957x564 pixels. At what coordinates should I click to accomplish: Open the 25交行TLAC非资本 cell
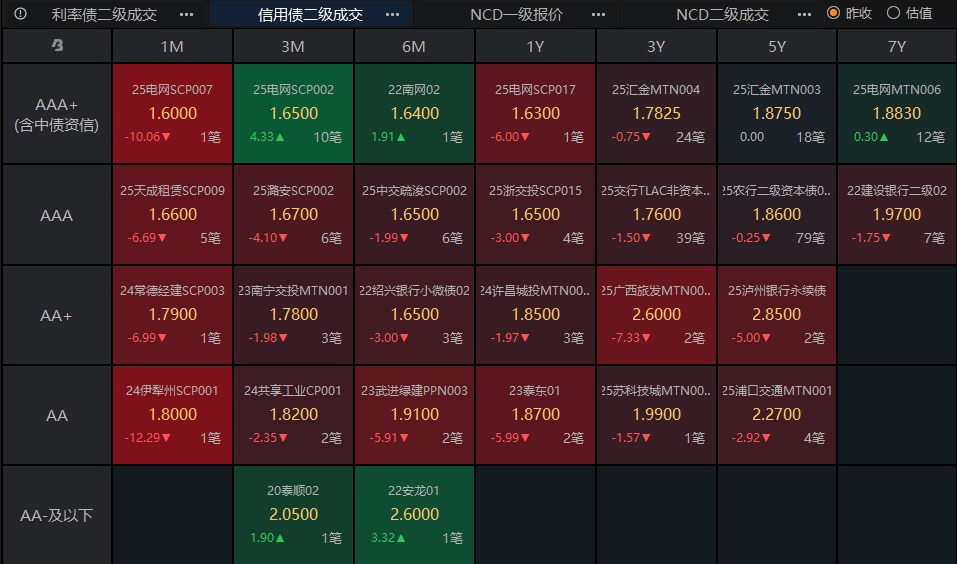[x=656, y=215]
